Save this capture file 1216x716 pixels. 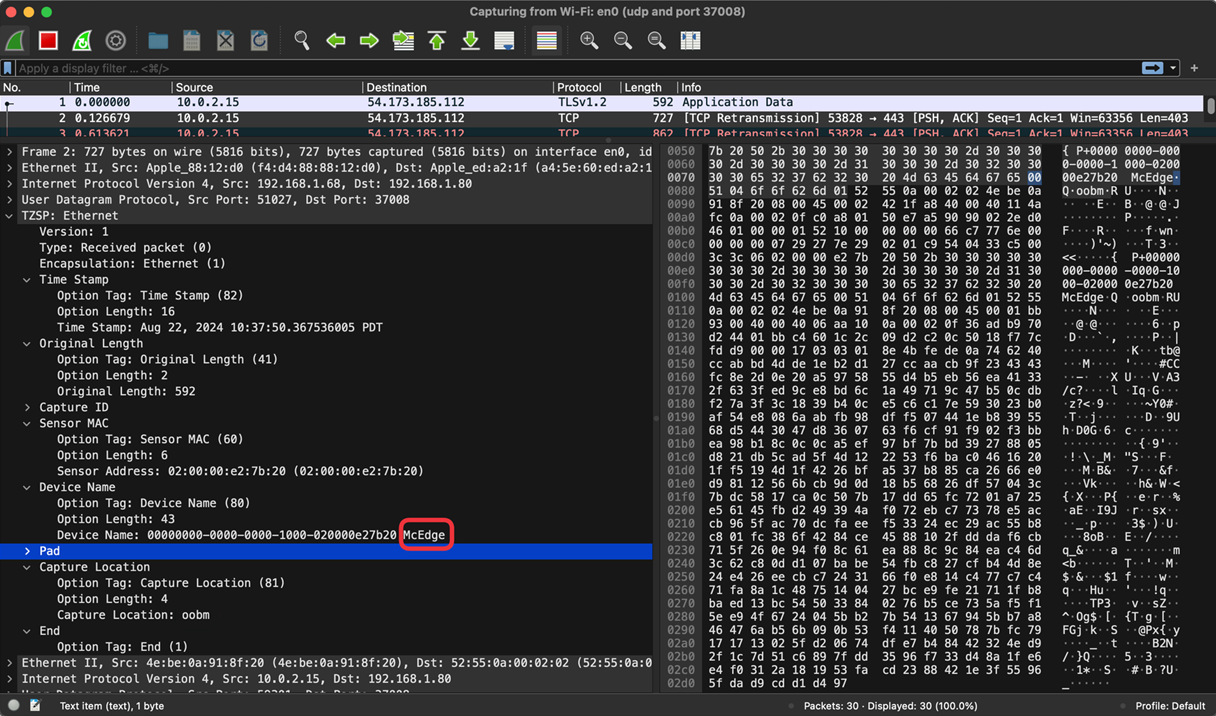coord(192,41)
